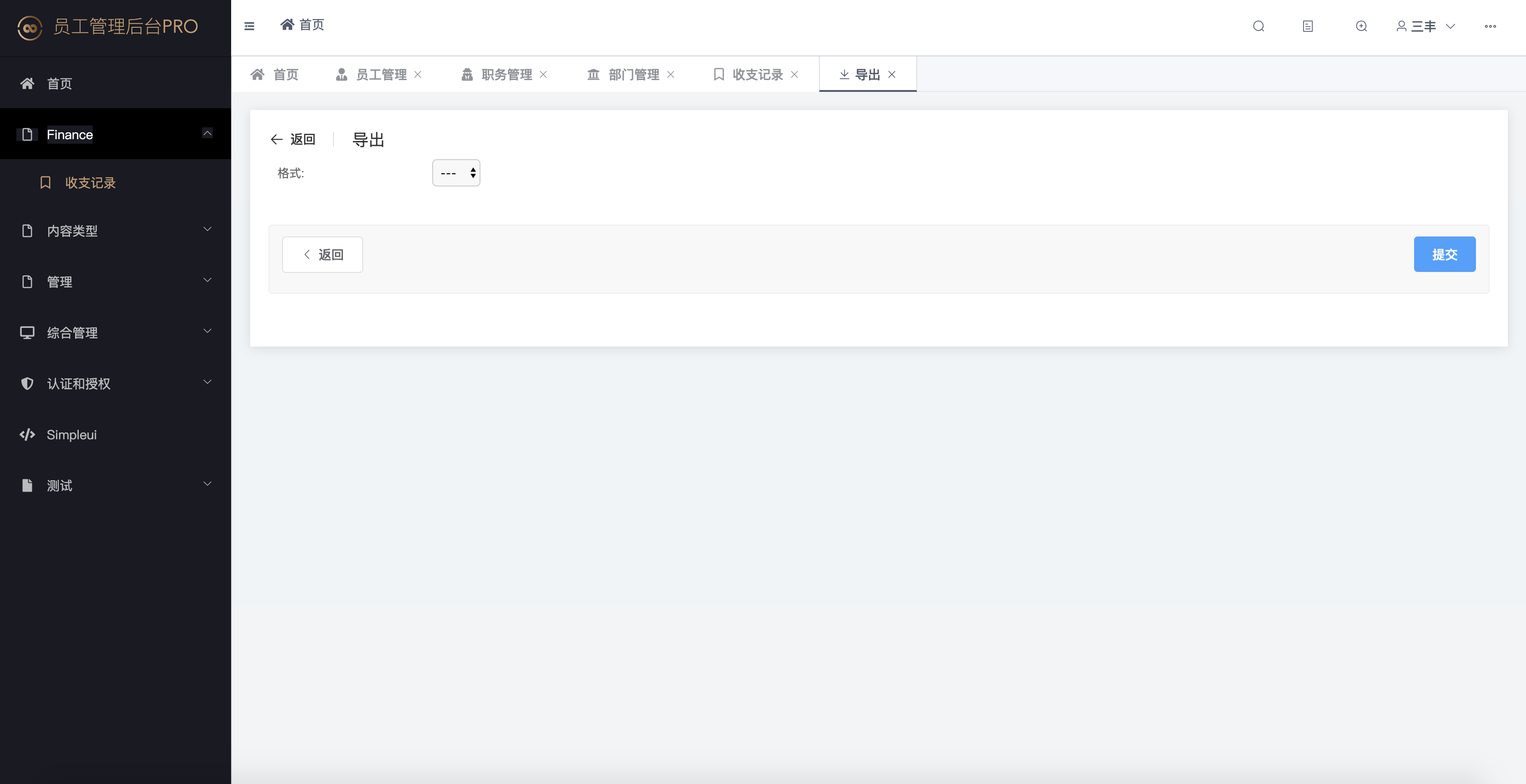Viewport: 1526px width, 784px height.
Task: Close the 收支记录 tab
Action: point(794,75)
